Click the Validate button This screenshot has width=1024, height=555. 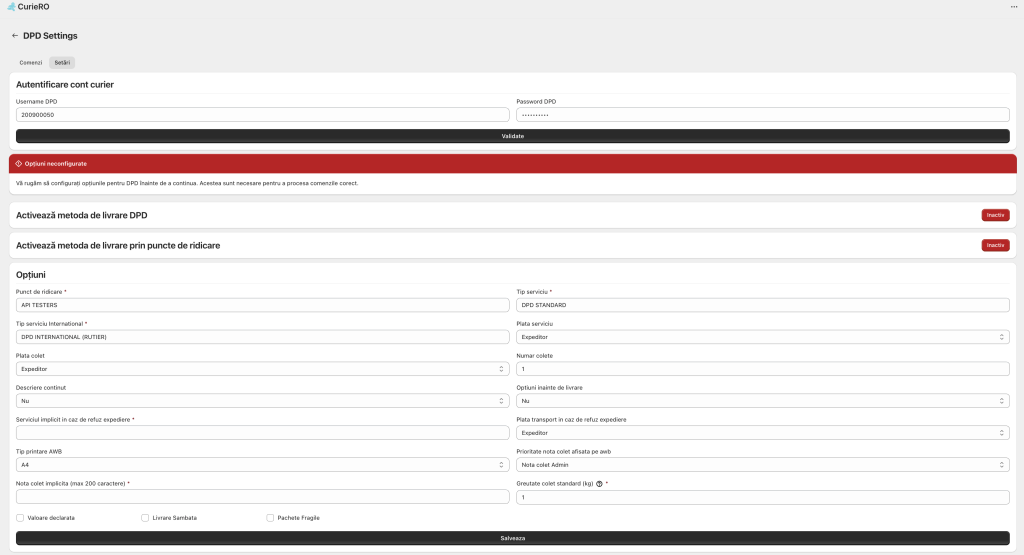[513, 136]
